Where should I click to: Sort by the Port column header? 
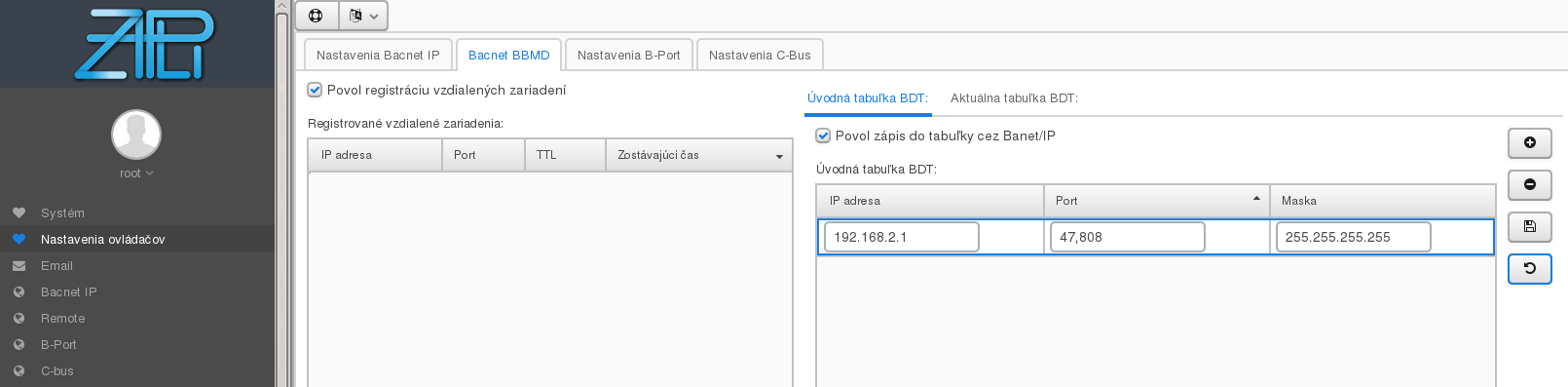coord(1156,201)
